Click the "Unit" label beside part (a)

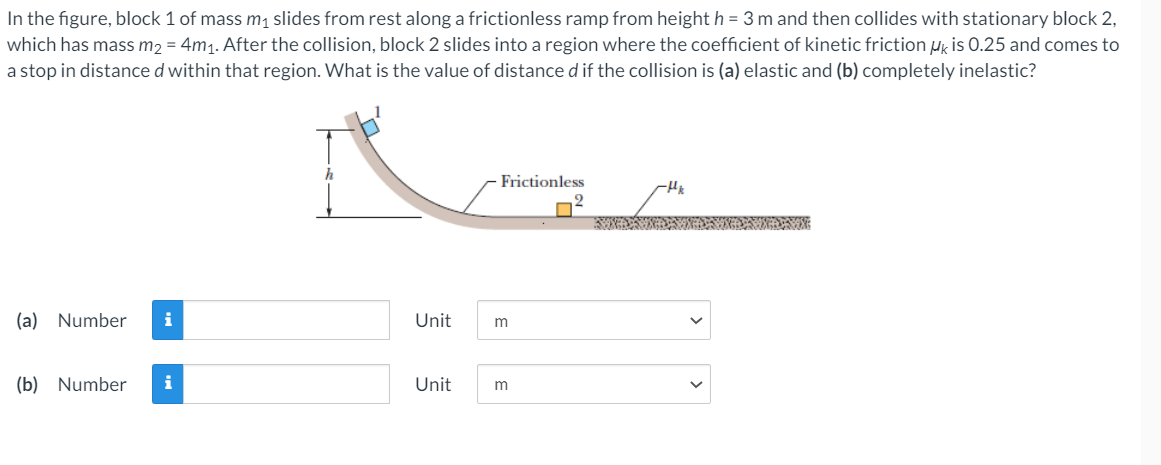433,321
